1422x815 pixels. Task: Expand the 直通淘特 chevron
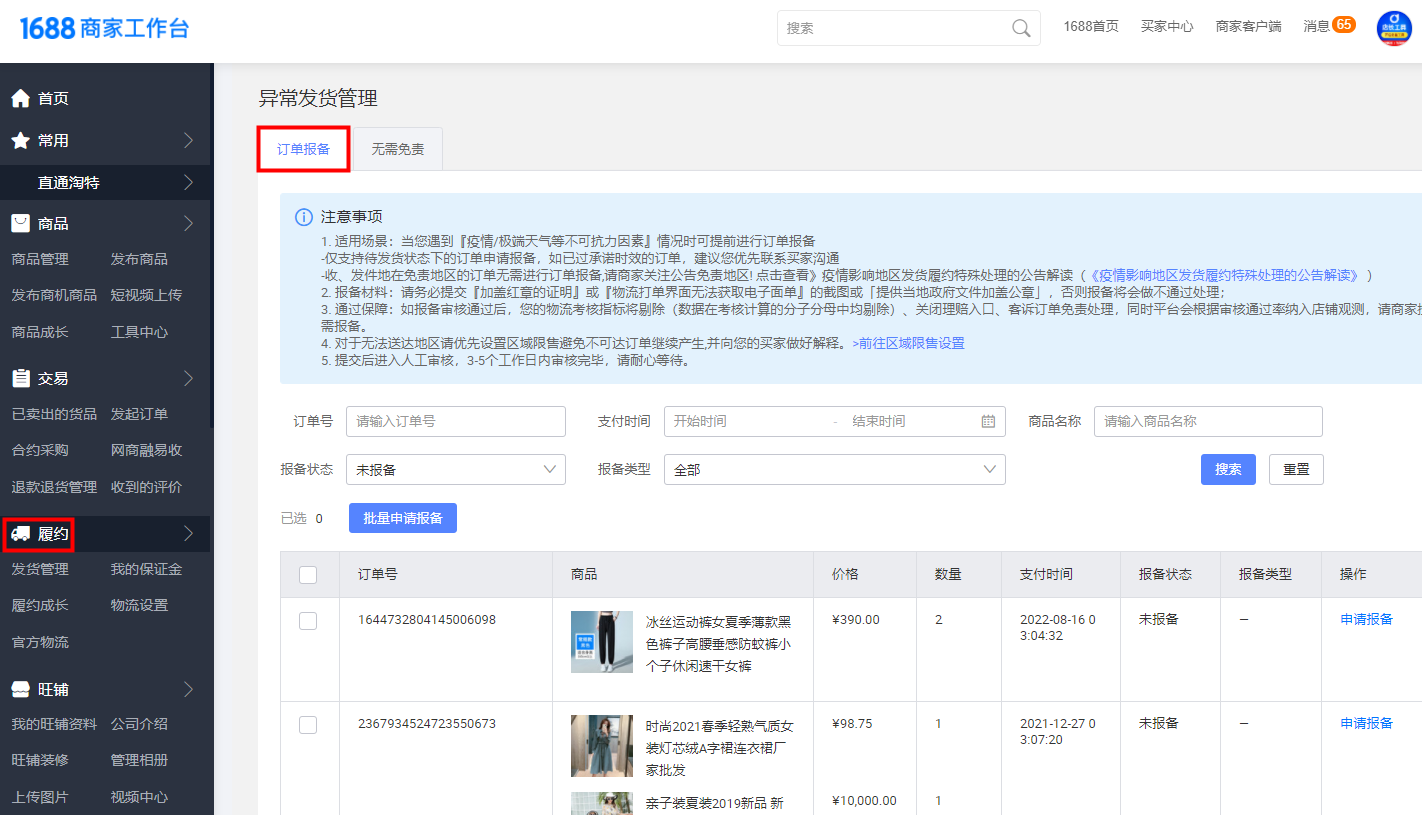click(188, 182)
